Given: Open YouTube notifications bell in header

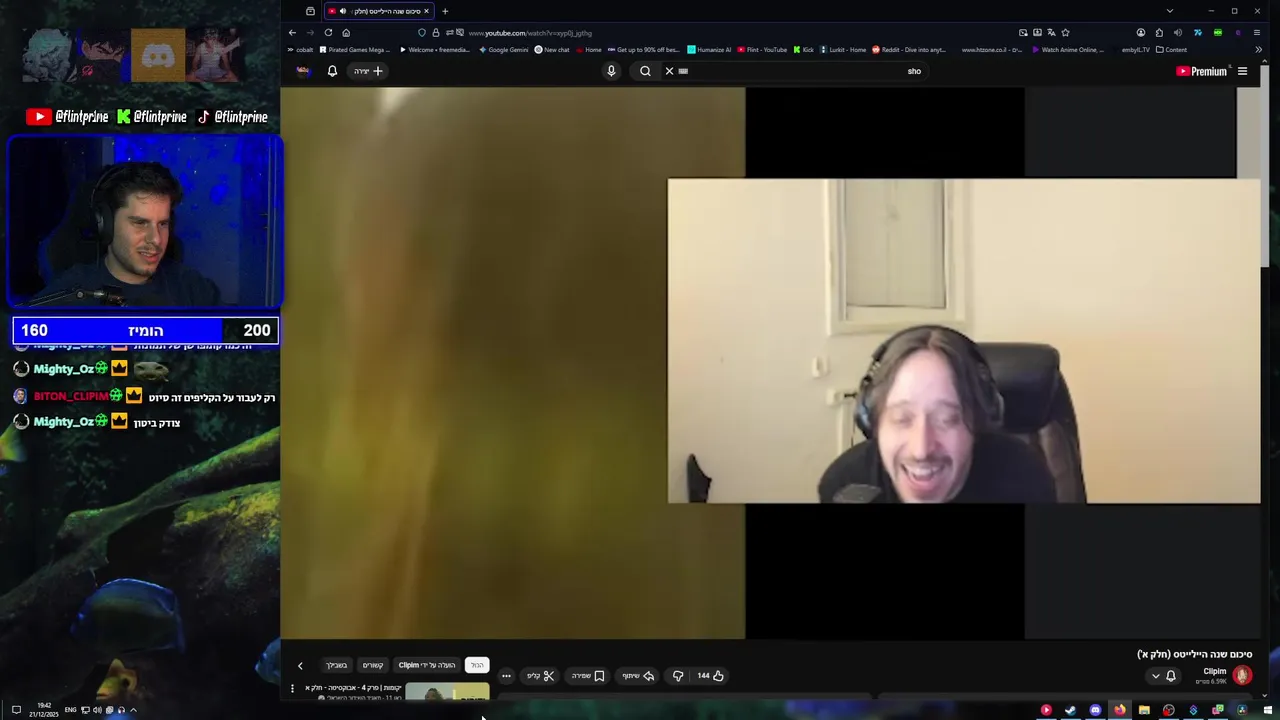Looking at the screenshot, I should pyautogui.click(x=332, y=71).
